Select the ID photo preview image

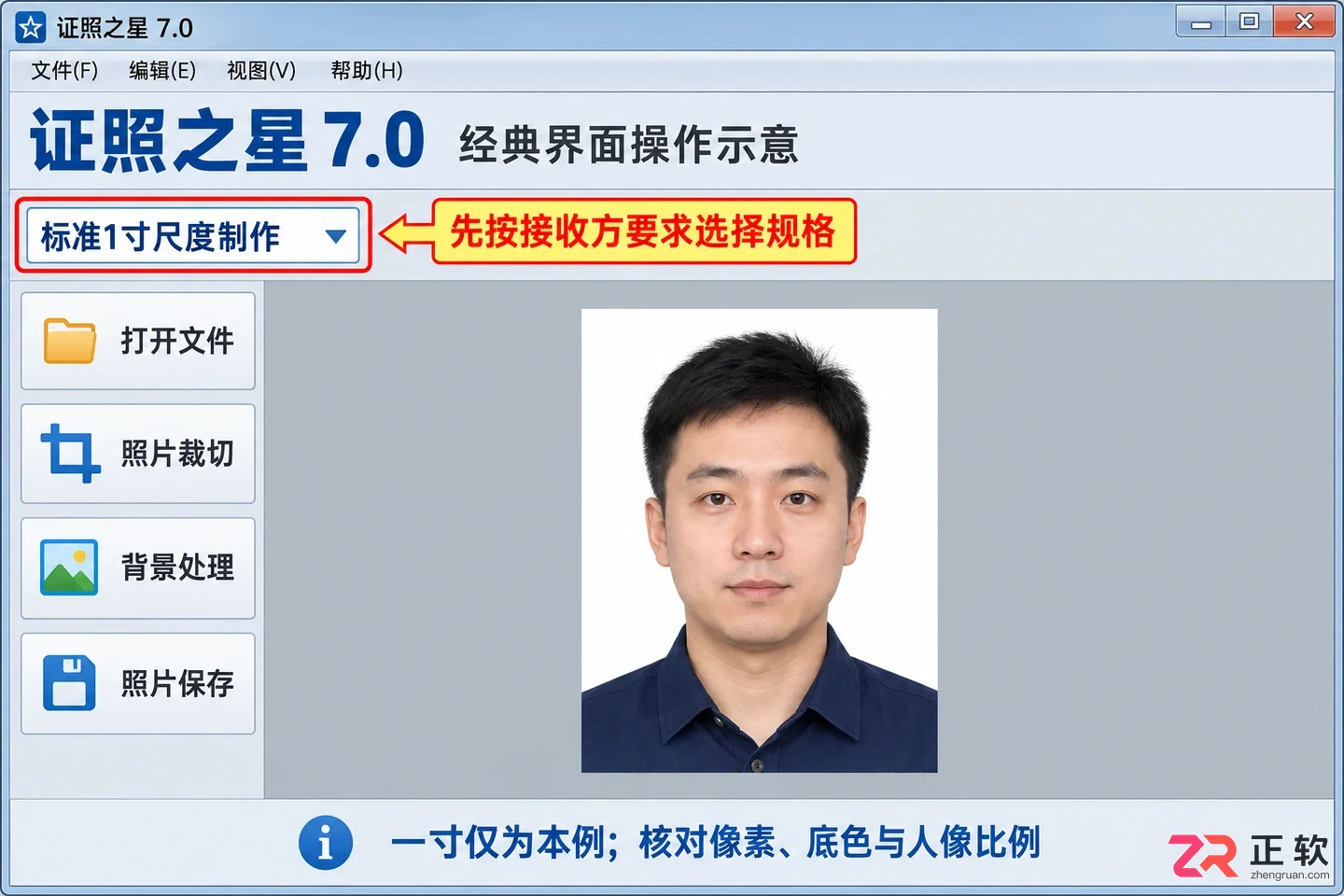click(x=760, y=540)
